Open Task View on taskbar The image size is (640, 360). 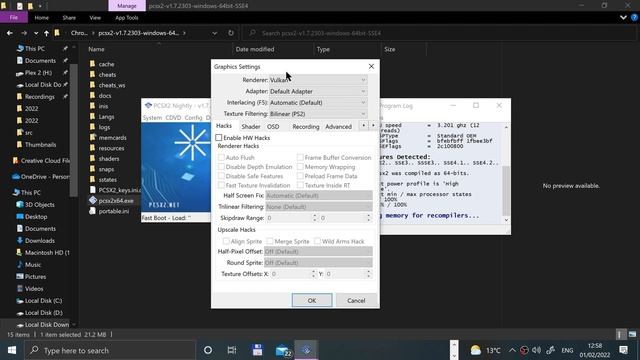[232, 350]
